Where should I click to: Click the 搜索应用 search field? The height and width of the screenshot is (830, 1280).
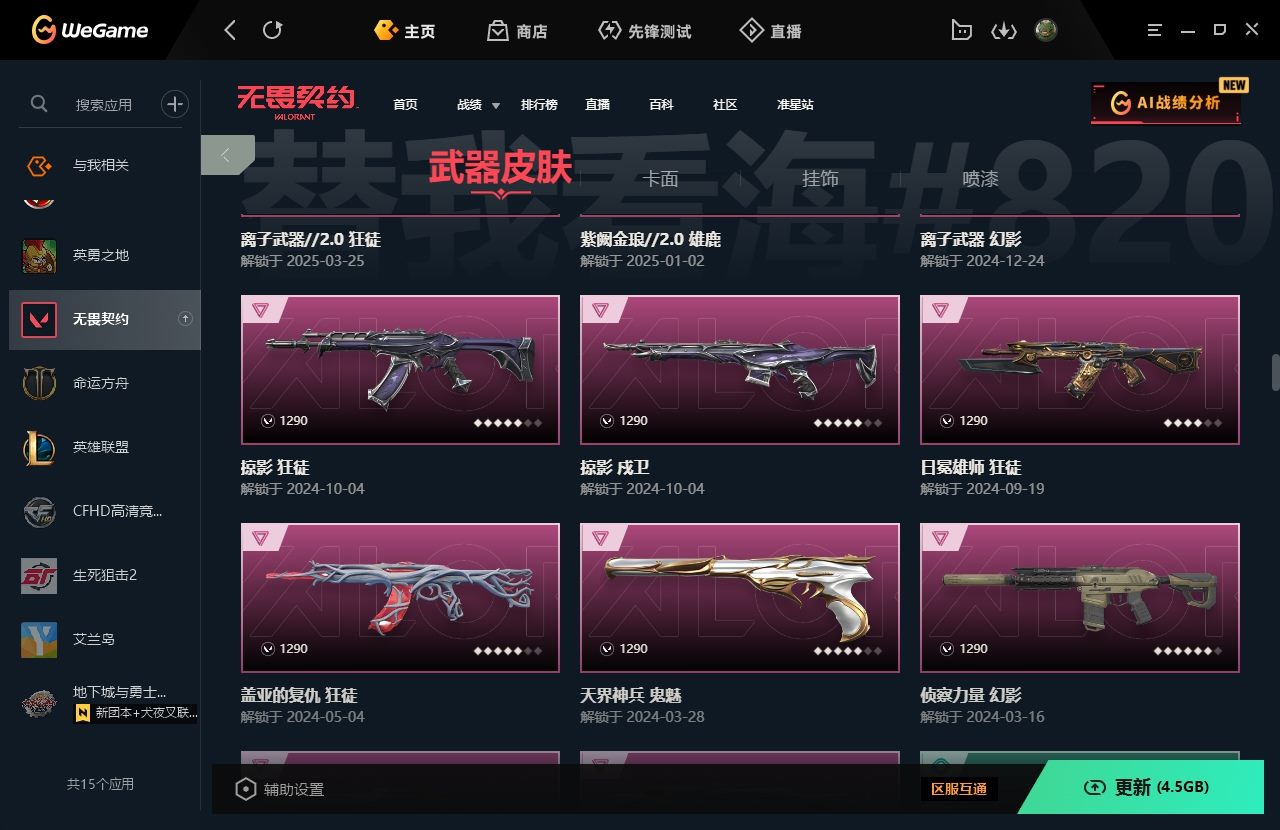[x=104, y=104]
